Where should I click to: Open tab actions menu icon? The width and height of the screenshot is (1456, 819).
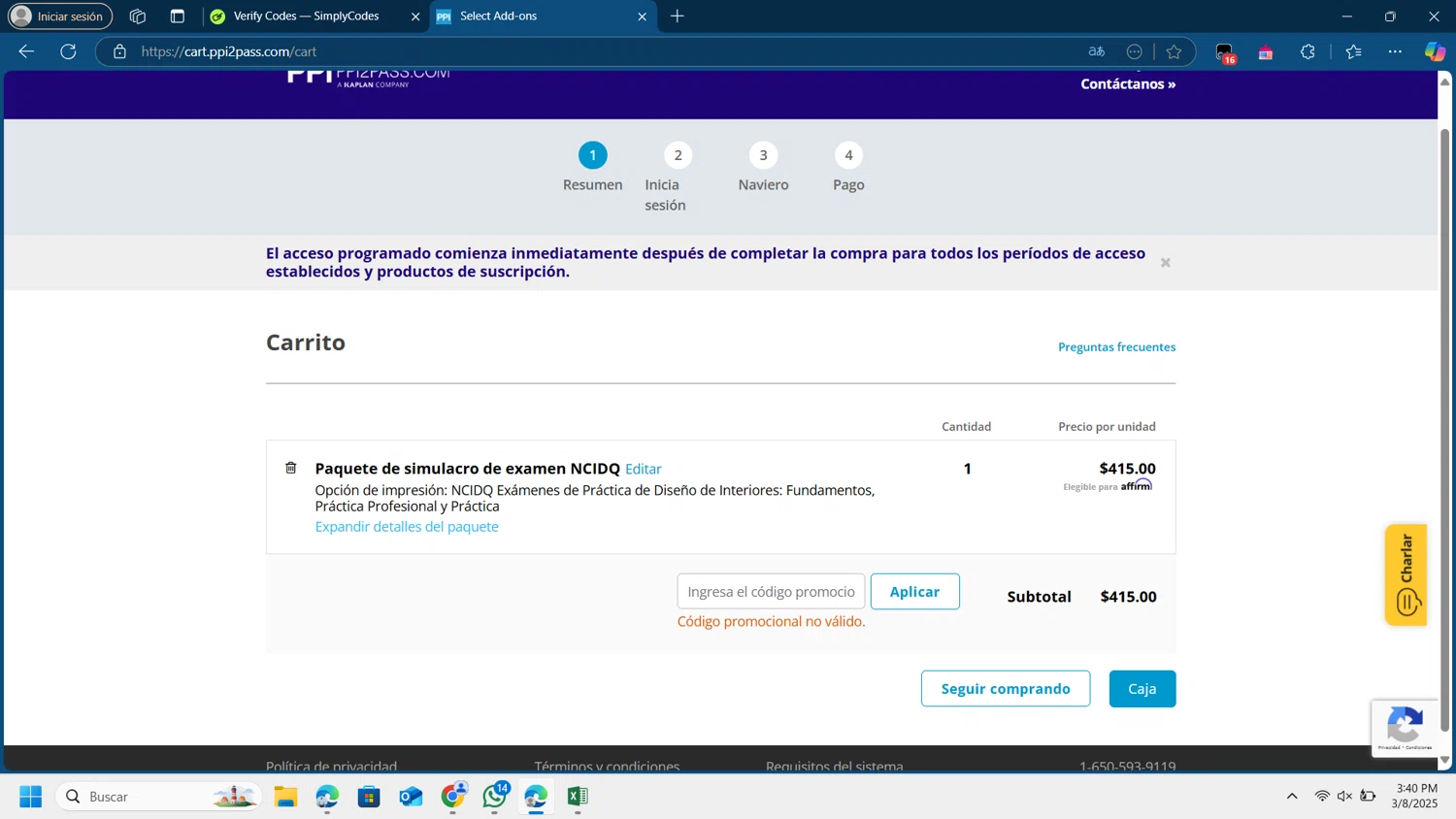point(177,16)
